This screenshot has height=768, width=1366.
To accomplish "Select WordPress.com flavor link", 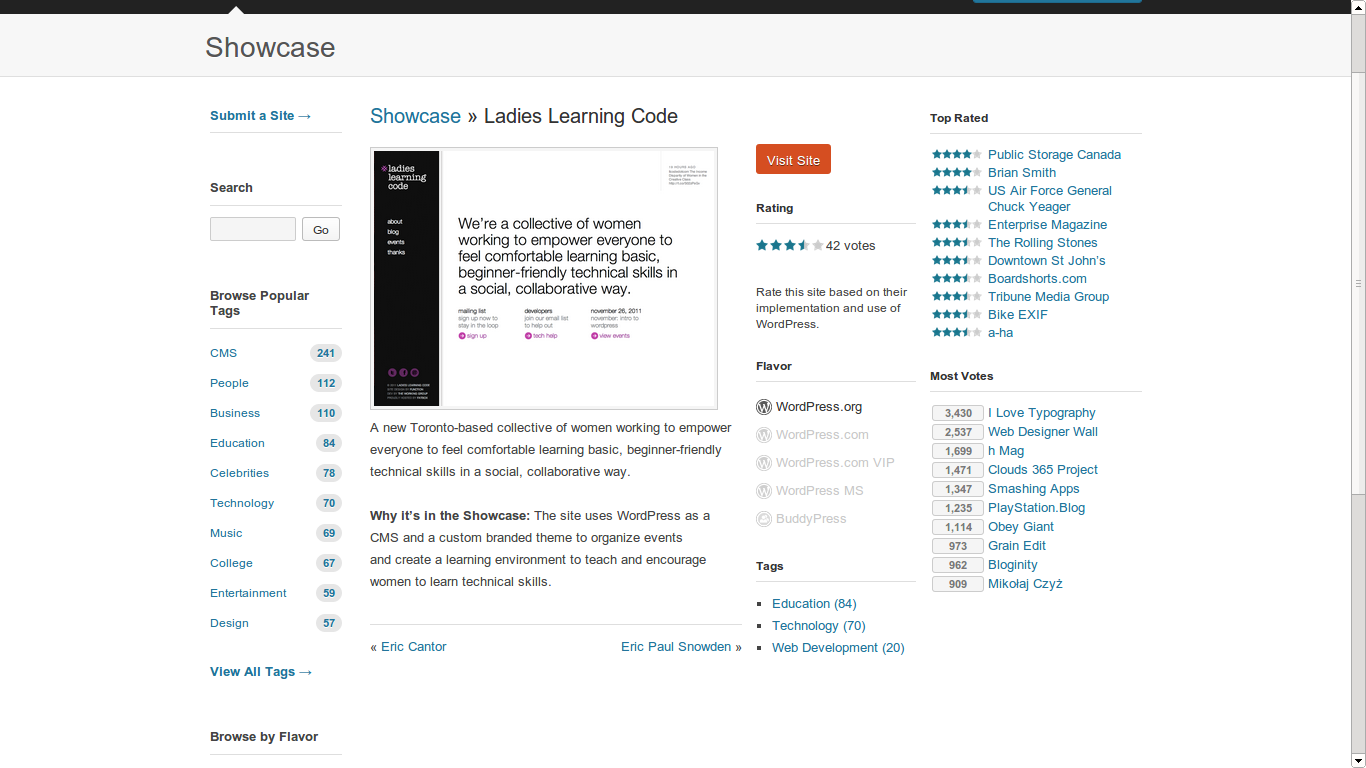I will coord(822,435).
